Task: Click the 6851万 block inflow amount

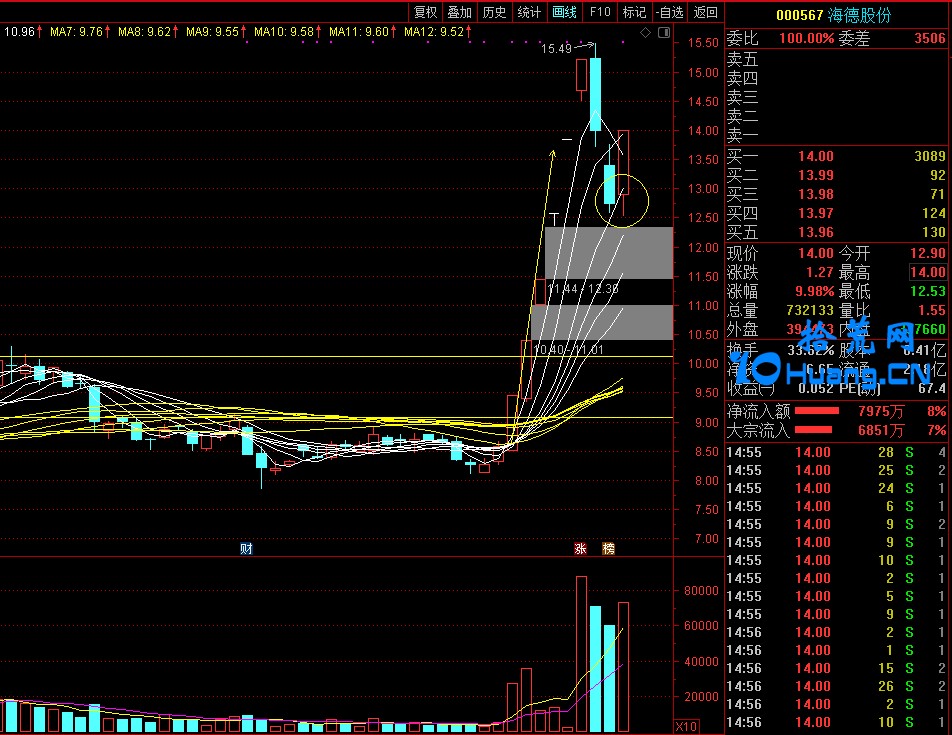Action: 881,430
